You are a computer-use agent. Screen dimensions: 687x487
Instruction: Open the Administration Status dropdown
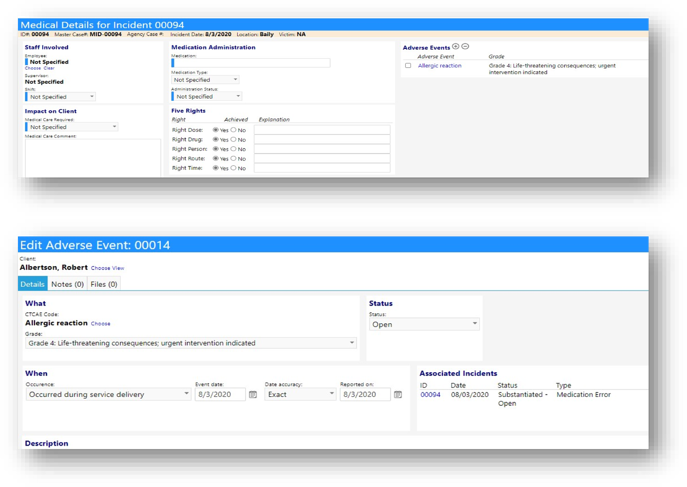(x=207, y=96)
